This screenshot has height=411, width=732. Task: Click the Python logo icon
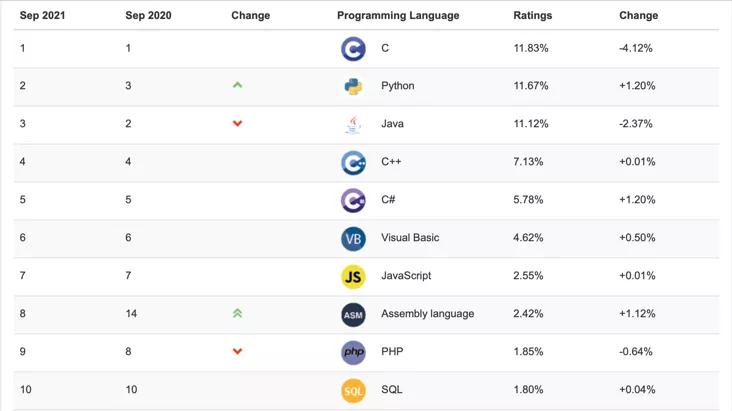pos(353,86)
